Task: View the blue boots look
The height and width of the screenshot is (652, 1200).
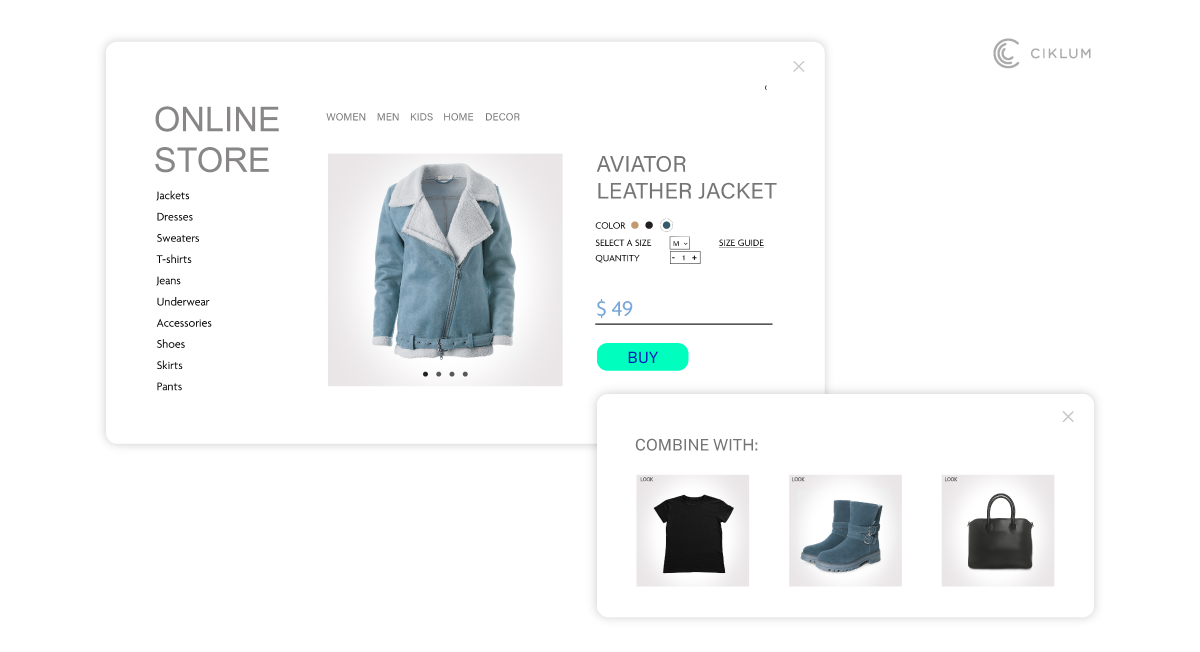Action: pos(845,530)
